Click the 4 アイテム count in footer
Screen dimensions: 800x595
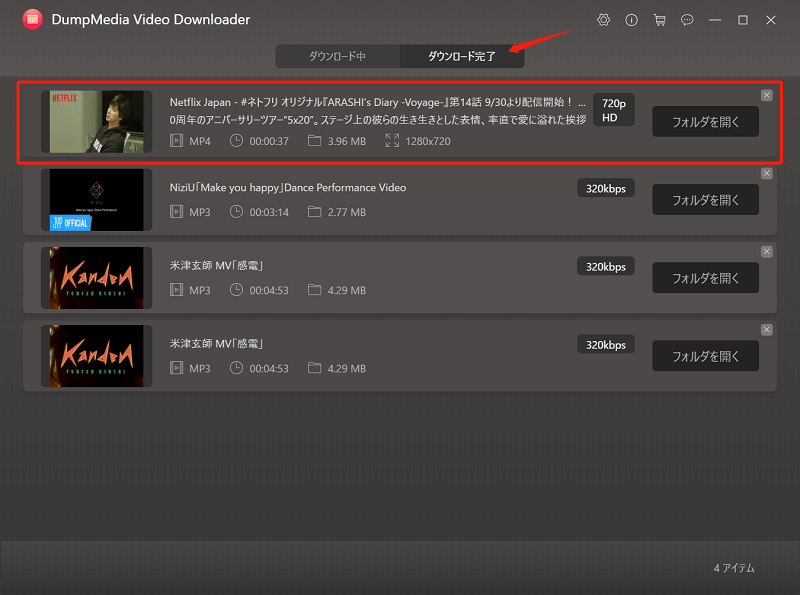point(734,568)
